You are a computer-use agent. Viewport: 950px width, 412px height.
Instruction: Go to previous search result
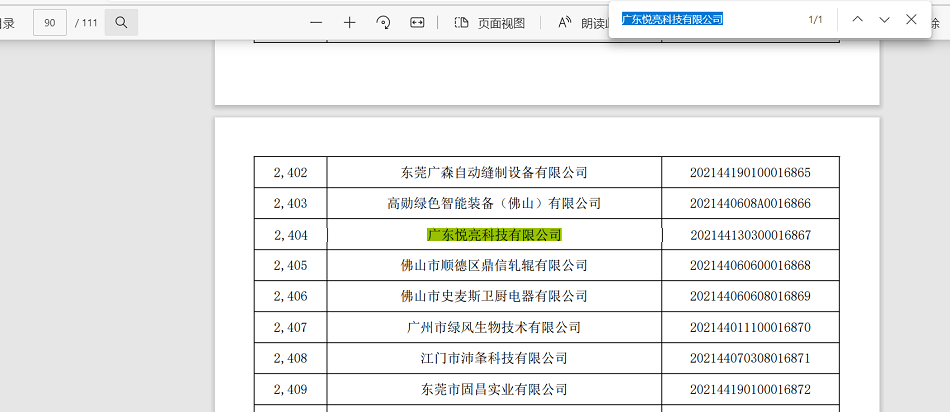point(857,19)
